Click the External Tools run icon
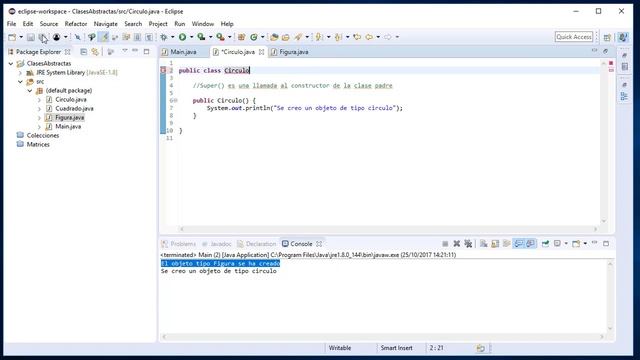The width and height of the screenshot is (640, 360). pos(220,37)
